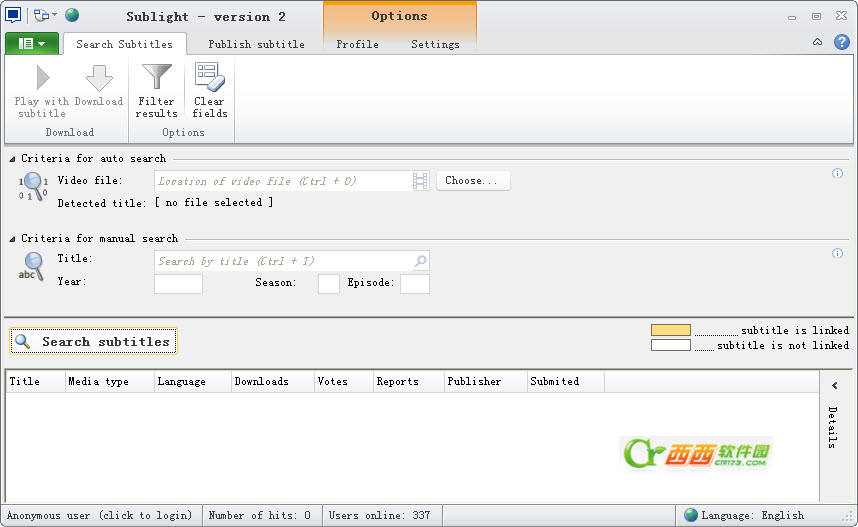Click the white subtitle not linked swatch
858x527 pixels.
click(x=671, y=345)
